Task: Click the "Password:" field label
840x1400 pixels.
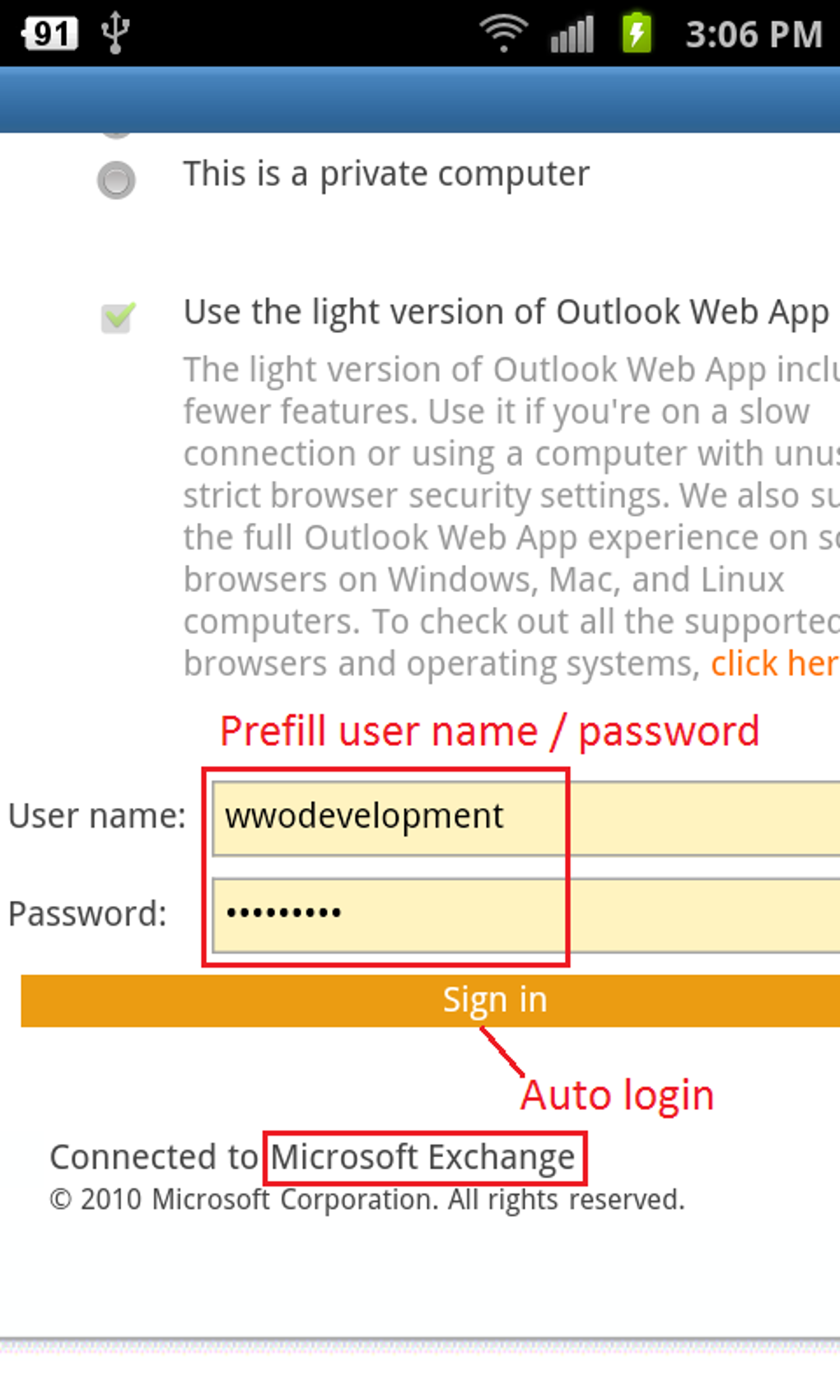Action: point(87,914)
